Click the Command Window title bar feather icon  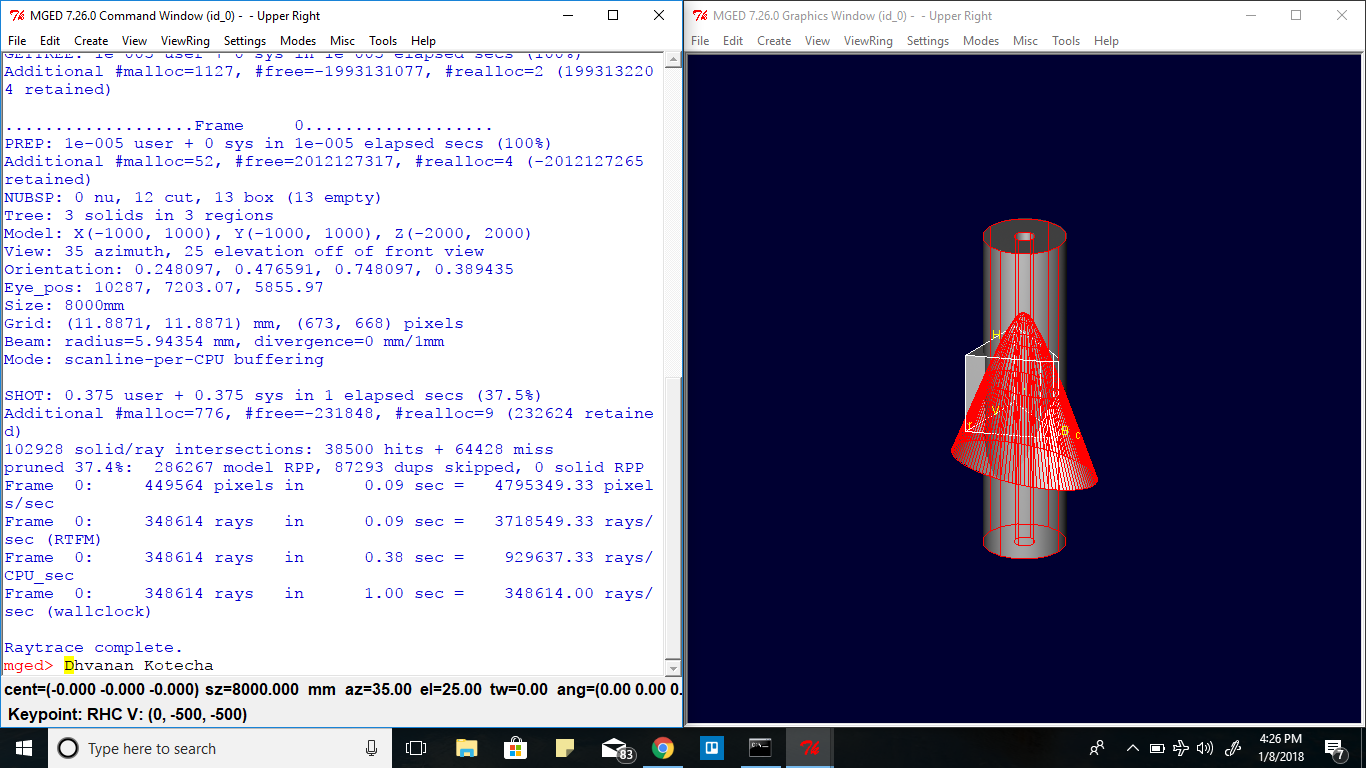tap(15, 16)
